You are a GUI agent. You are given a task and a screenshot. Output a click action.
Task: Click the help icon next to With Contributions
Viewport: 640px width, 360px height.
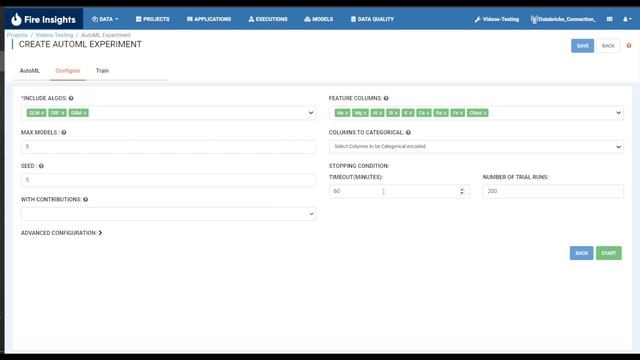(x=85, y=200)
